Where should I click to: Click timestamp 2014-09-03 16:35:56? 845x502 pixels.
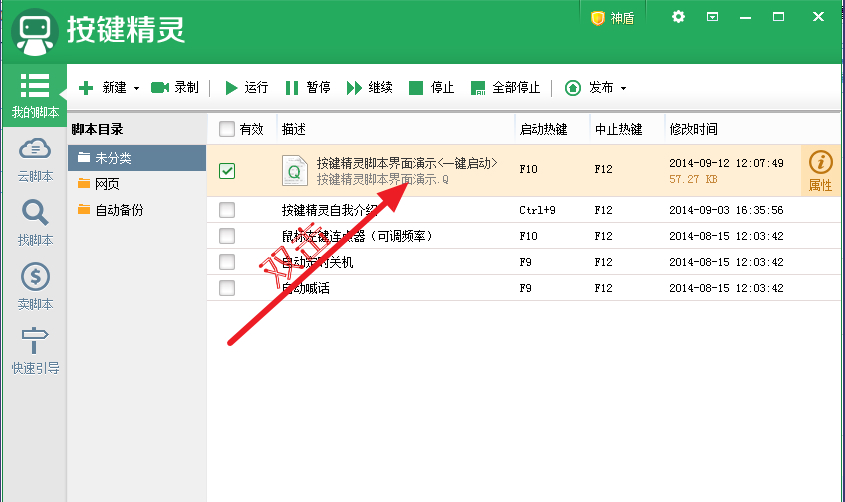[x=726, y=210]
